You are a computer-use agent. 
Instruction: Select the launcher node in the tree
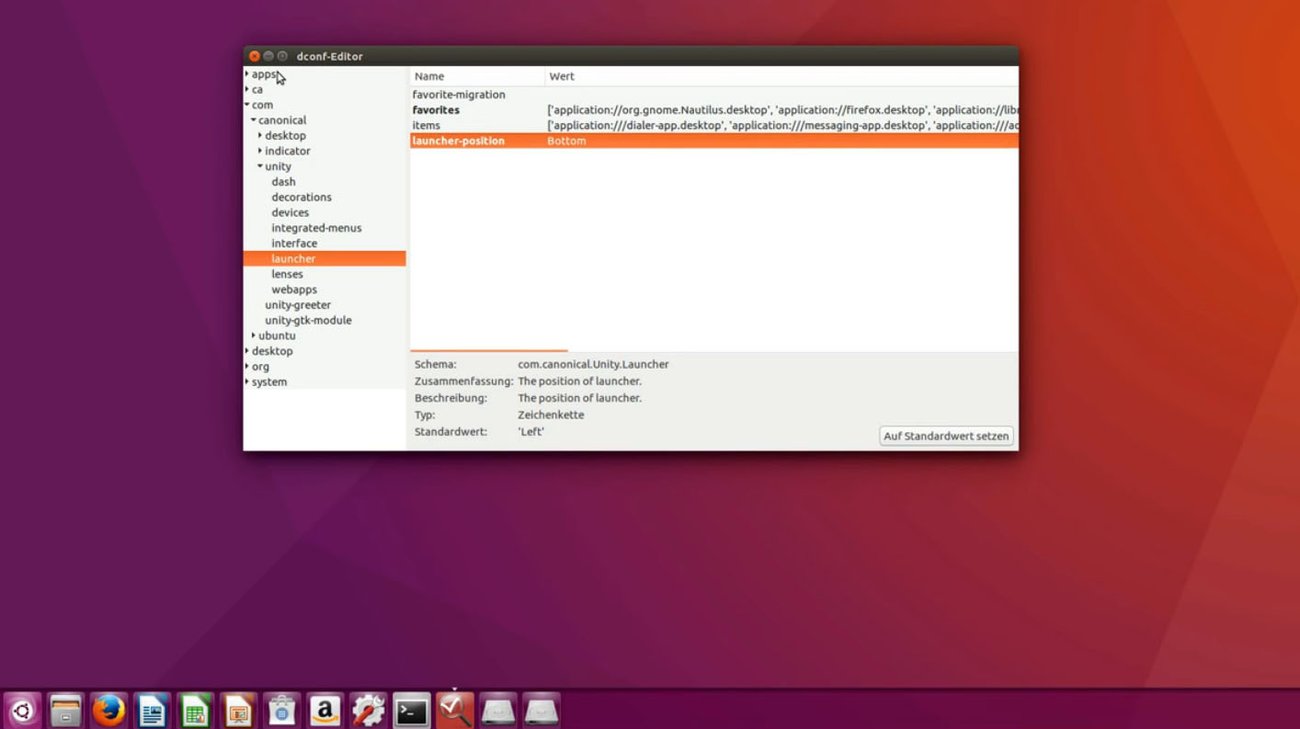pyautogui.click(x=293, y=258)
